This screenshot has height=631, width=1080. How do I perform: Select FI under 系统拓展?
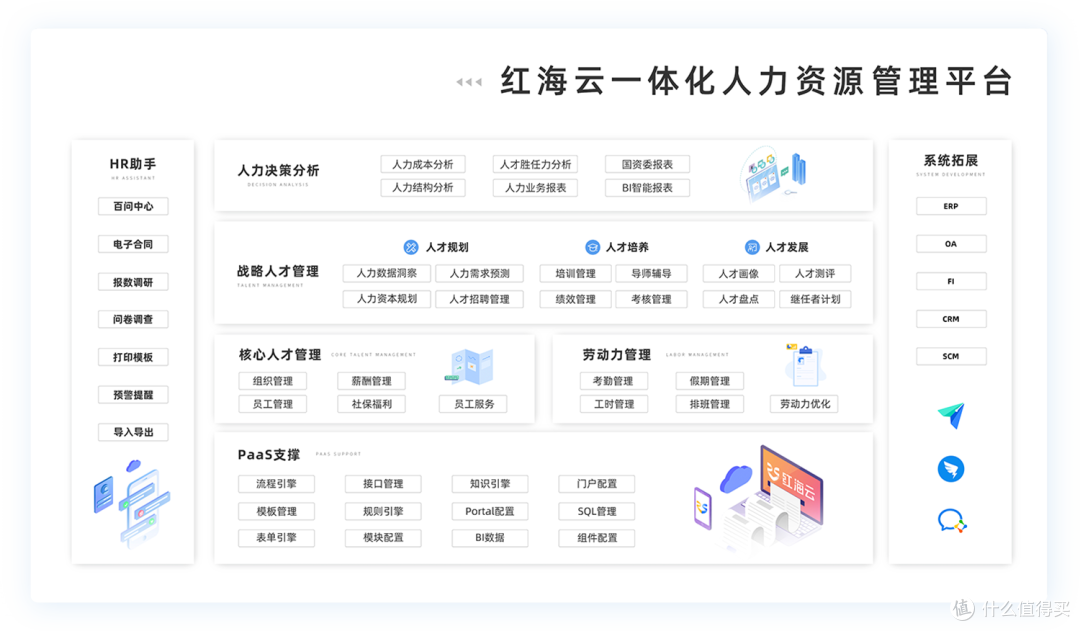(x=951, y=281)
